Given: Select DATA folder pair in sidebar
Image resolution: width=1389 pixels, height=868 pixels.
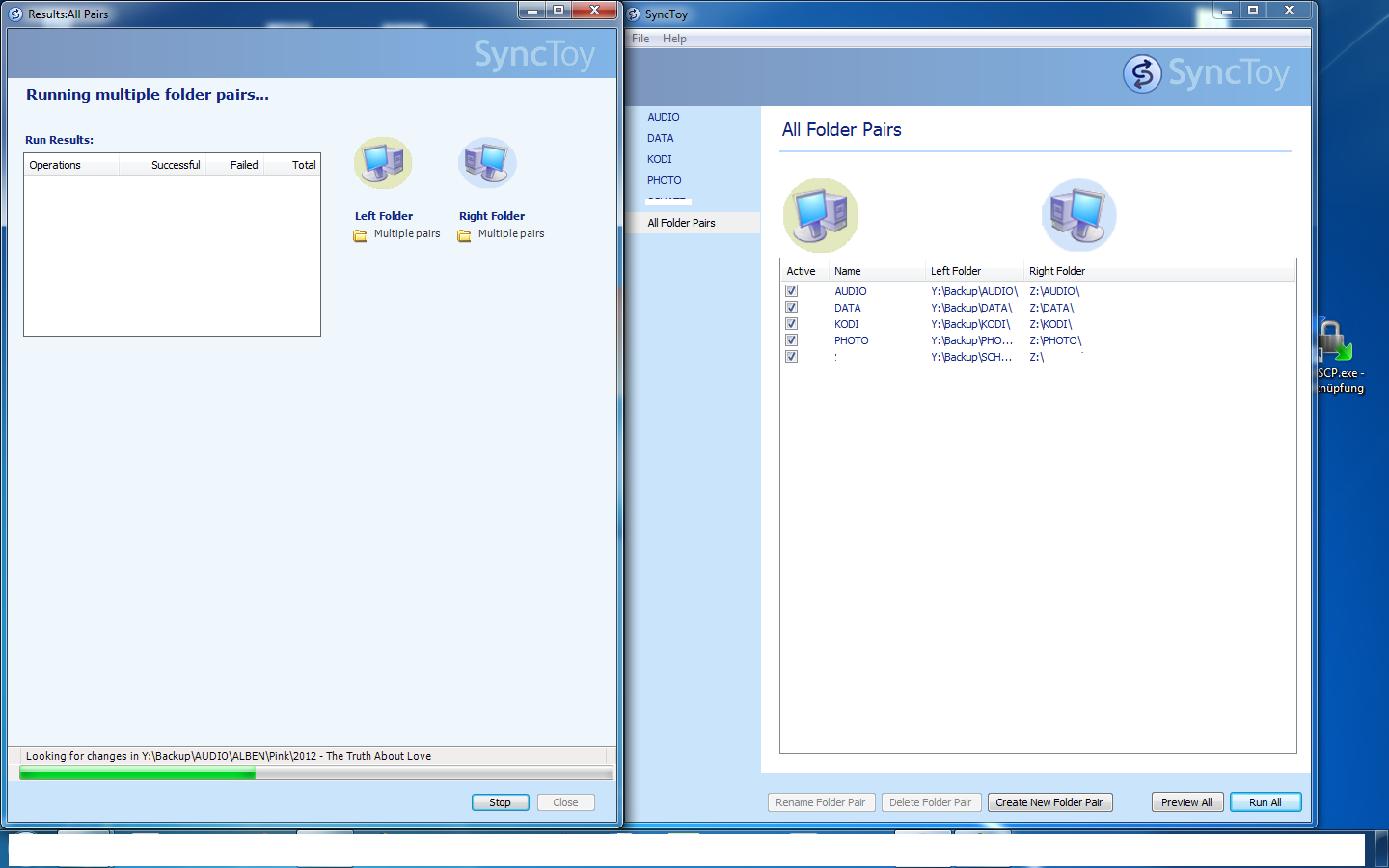Looking at the screenshot, I should 661,138.
